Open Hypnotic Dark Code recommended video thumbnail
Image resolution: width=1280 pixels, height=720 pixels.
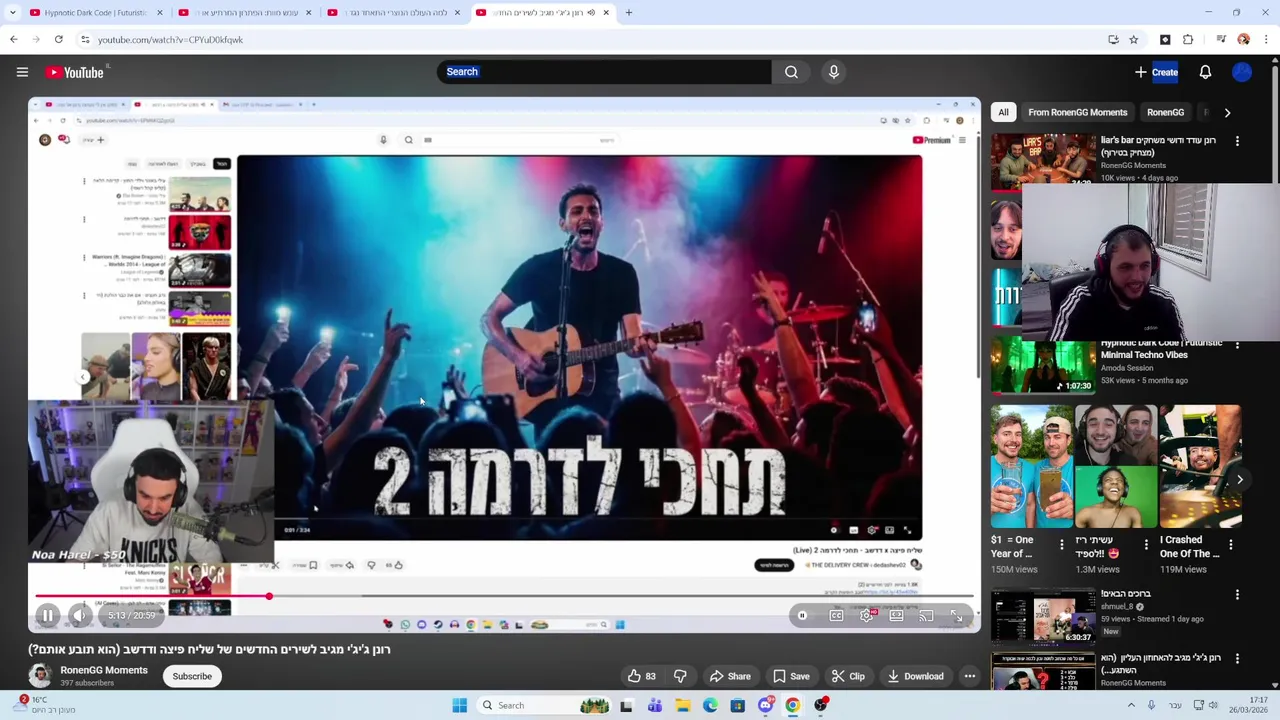[x=1043, y=366]
